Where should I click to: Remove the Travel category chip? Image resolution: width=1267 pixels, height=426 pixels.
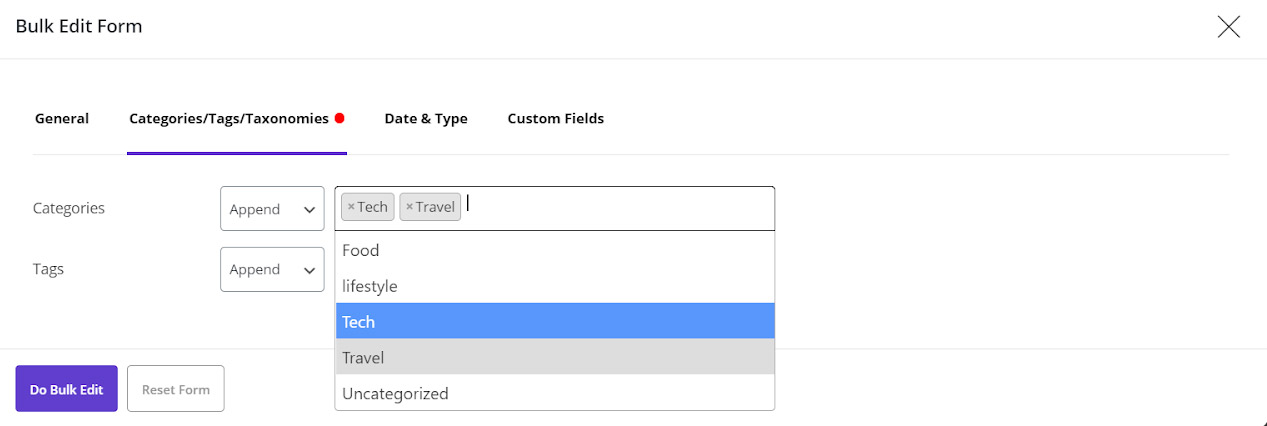click(409, 207)
